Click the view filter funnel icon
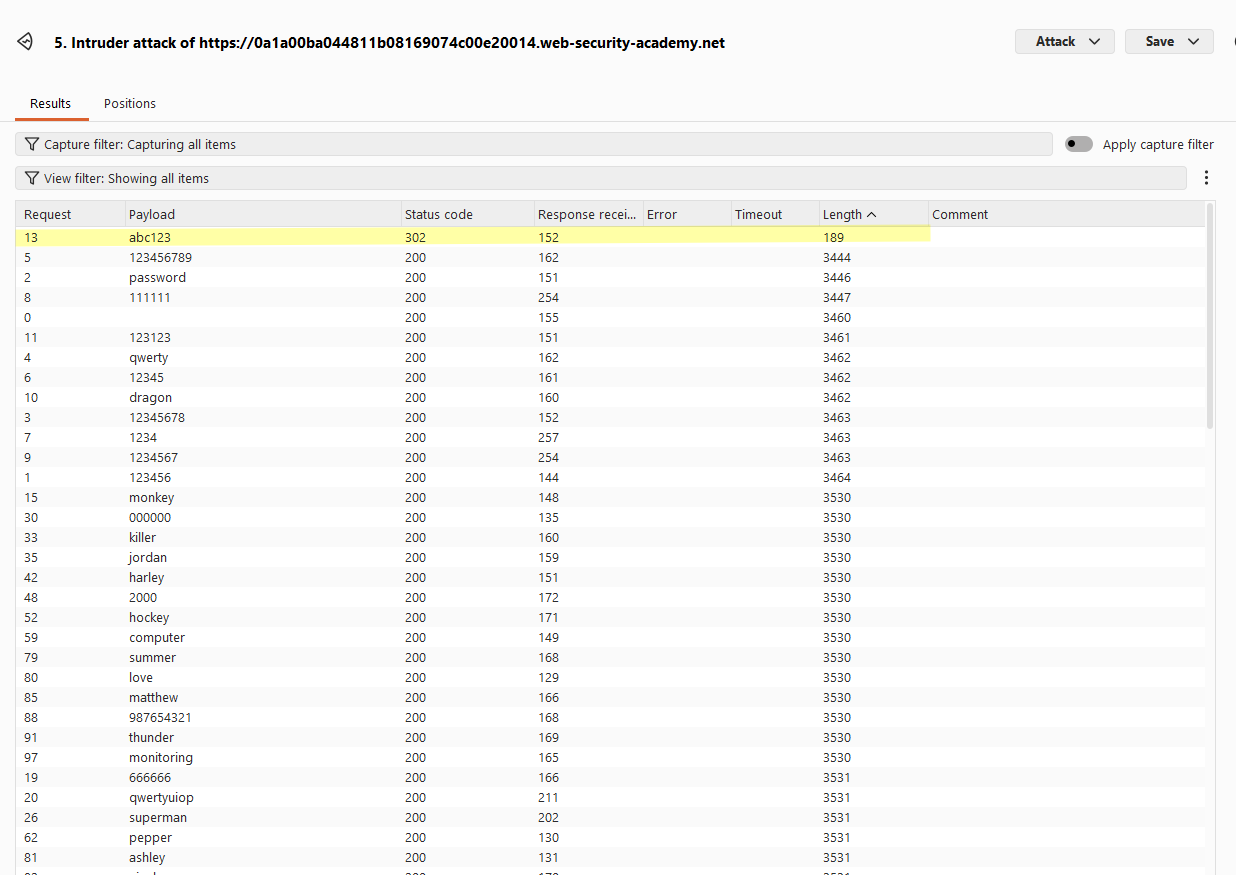 [32, 178]
